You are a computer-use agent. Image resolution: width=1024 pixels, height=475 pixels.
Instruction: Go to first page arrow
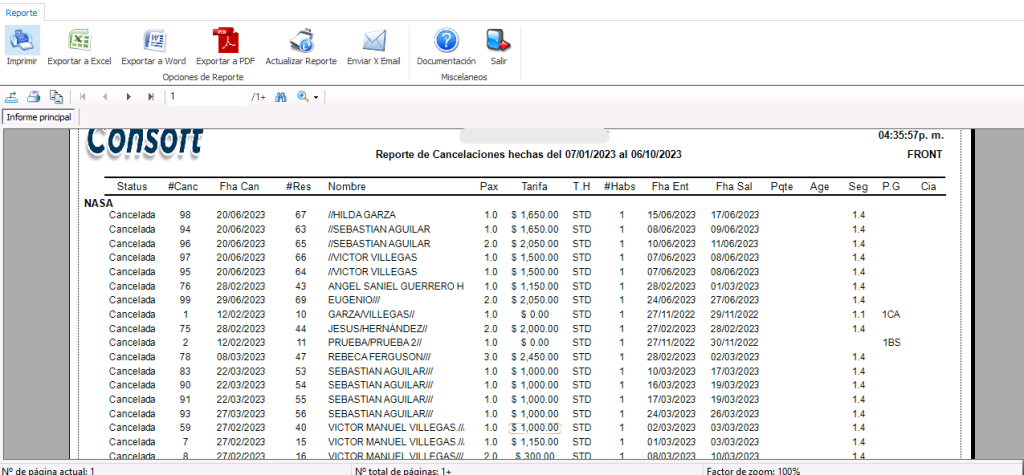coord(83,97)
